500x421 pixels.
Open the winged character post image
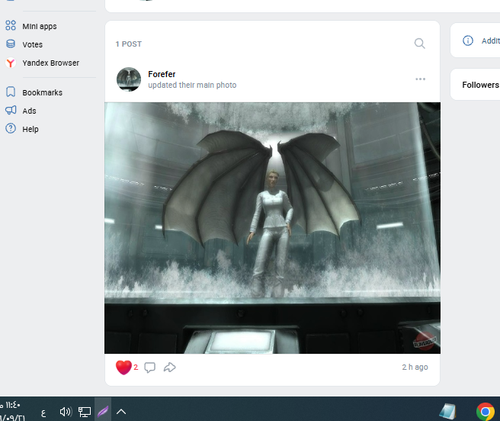[272, 228]
